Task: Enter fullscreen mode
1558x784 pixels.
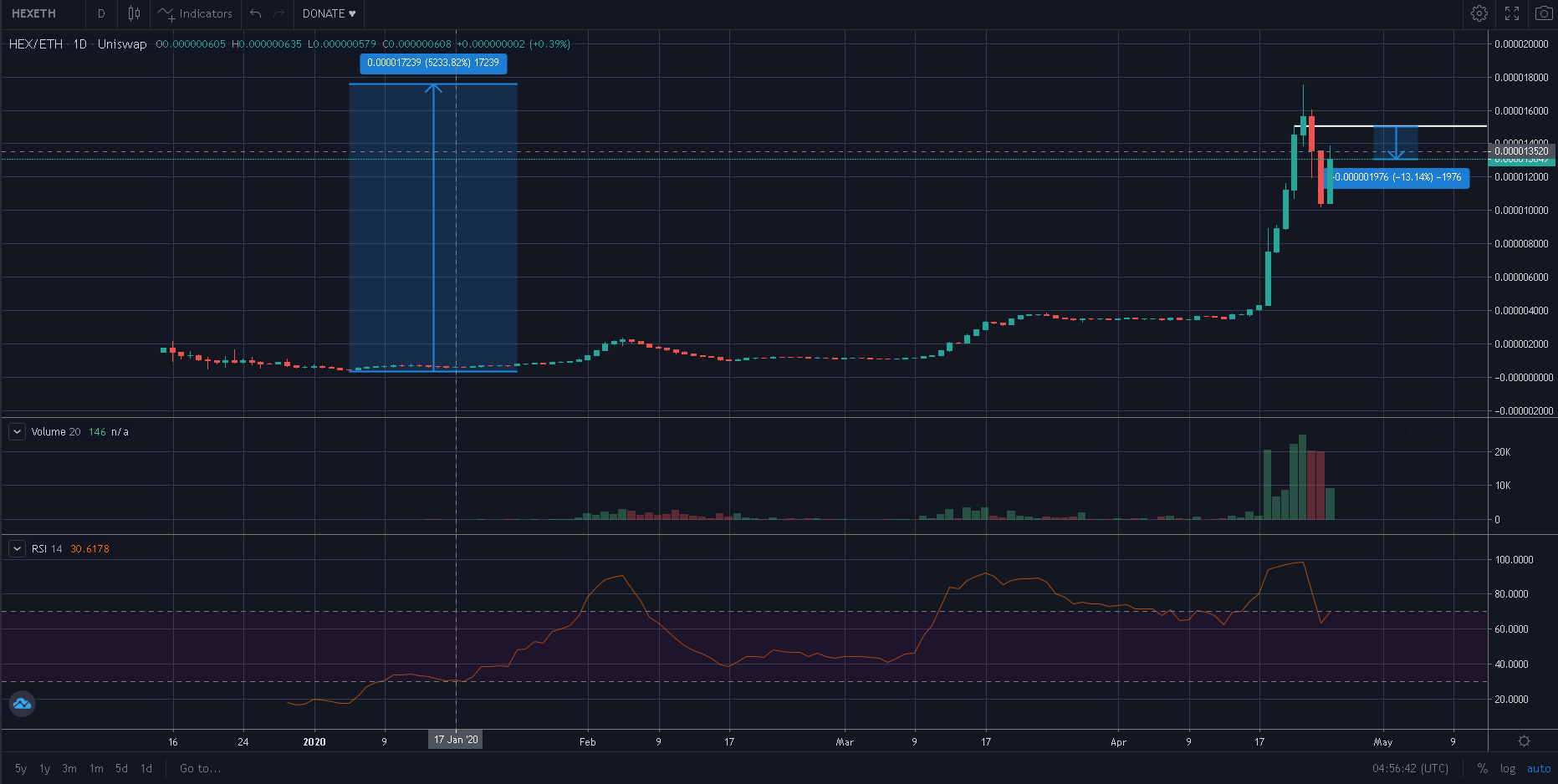Action: pos(1512,13)
